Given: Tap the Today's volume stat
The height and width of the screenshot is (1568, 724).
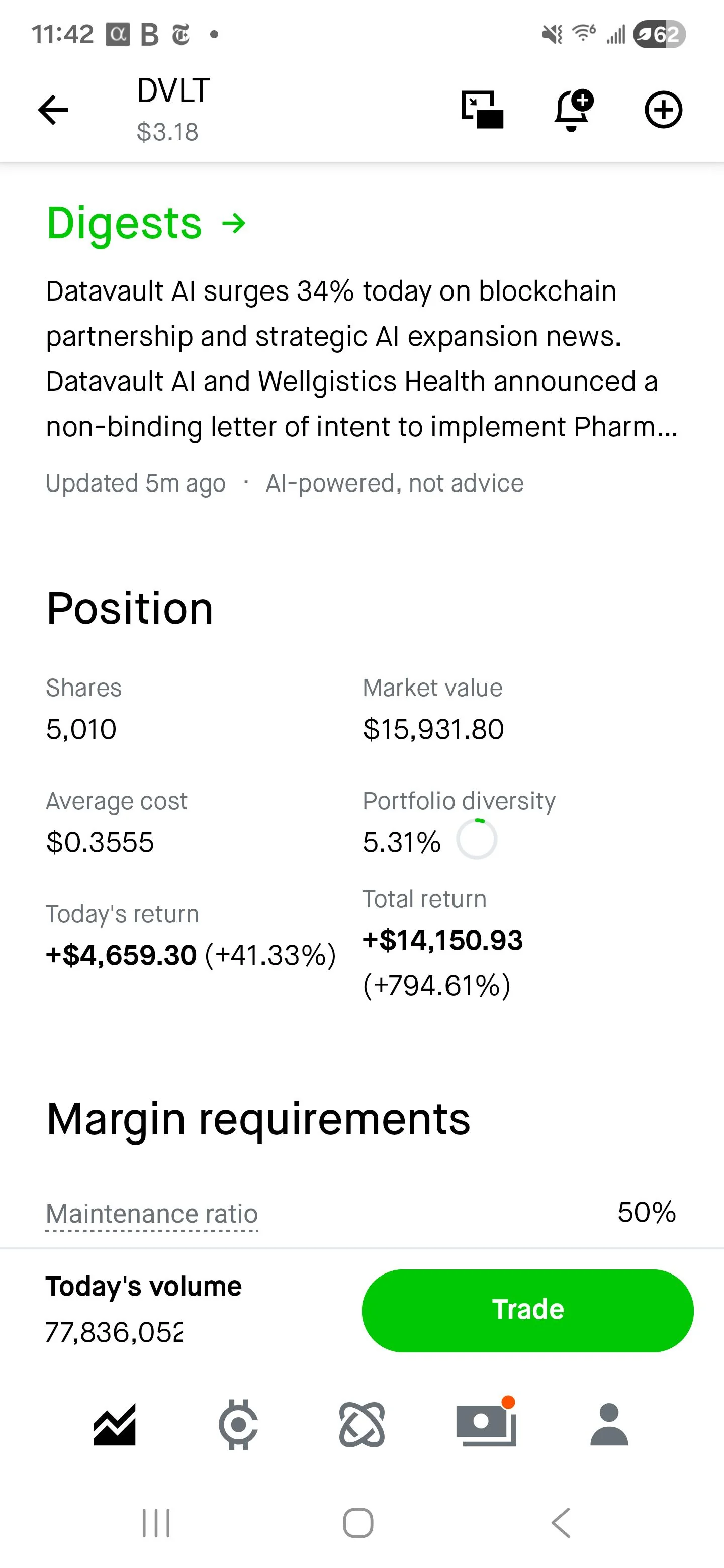Looking at the screenshot, I should [144, 1309].
